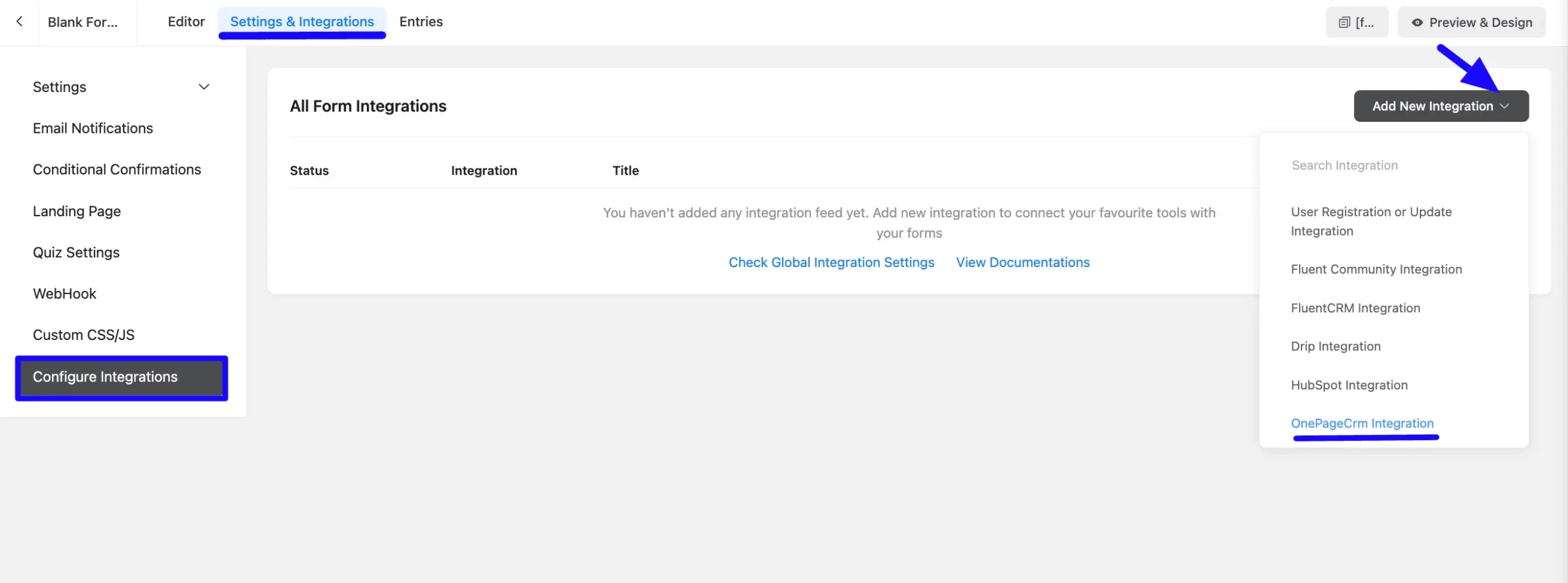Click the back arrow to exit the form
1568x583 pixels.
coord(20,21)
